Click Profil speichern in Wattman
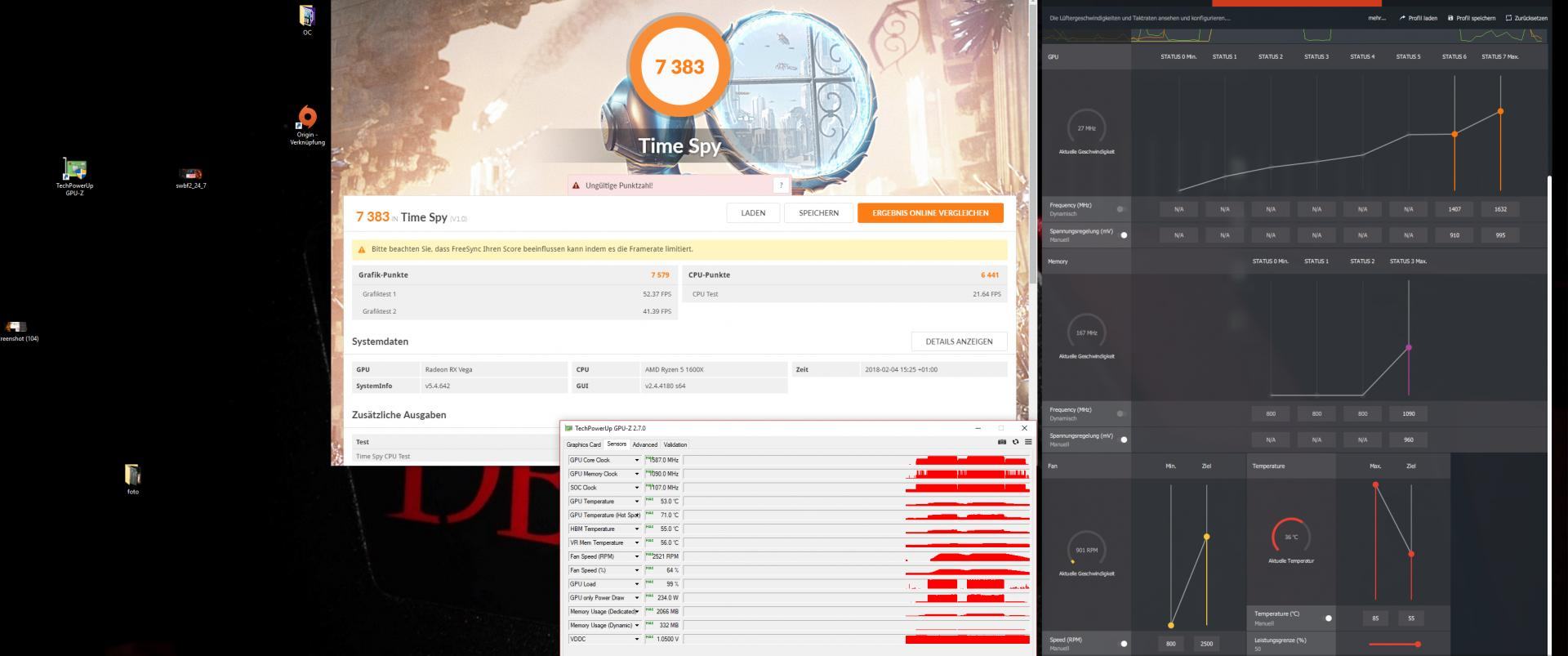The image size is (1568, 656). (x=1472, y=18)
